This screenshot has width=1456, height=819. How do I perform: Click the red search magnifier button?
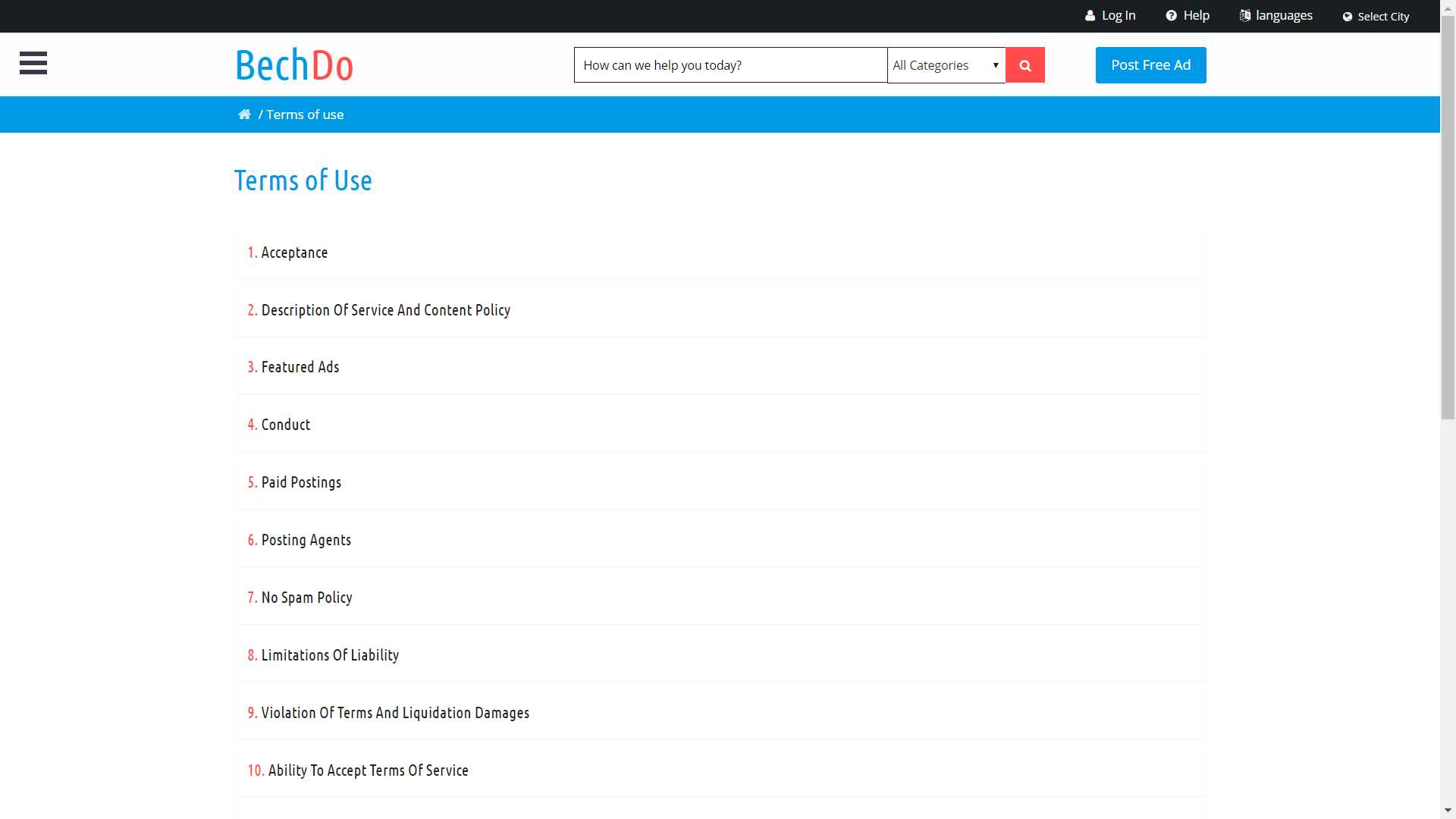1025,65
